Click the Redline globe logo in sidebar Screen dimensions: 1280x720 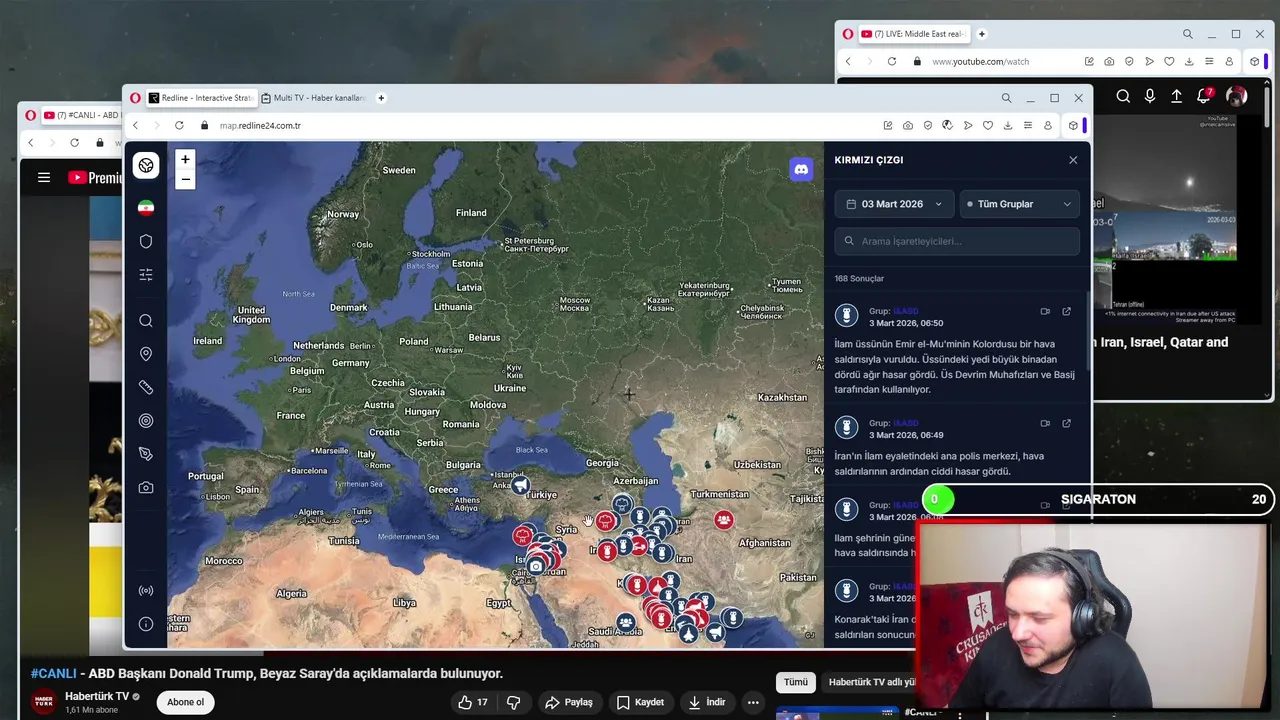[x=146, y=166]
